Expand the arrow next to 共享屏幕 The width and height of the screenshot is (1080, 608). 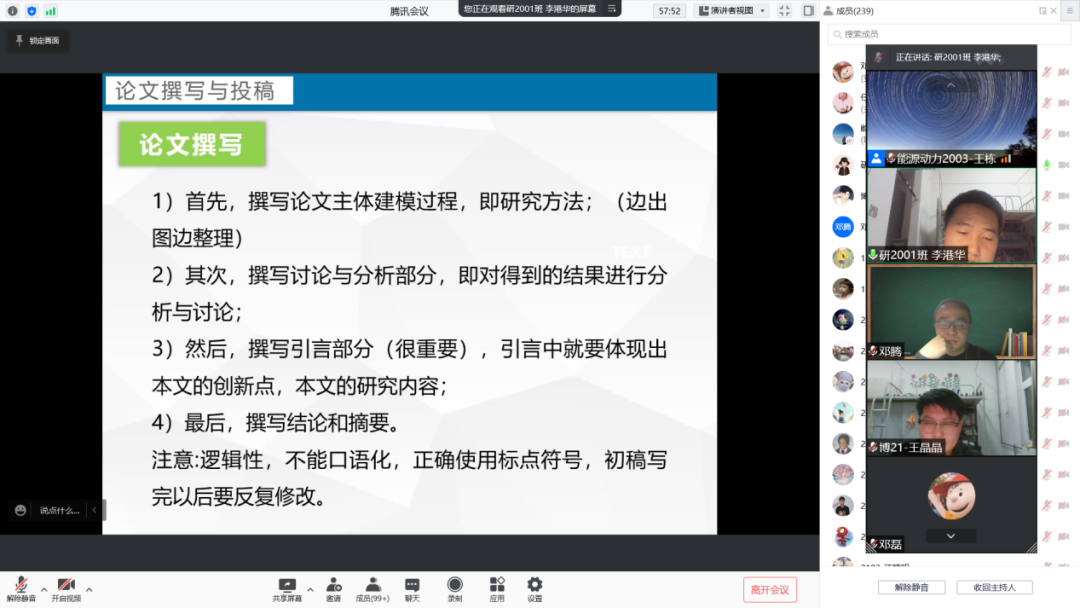[x=310, y=589]
